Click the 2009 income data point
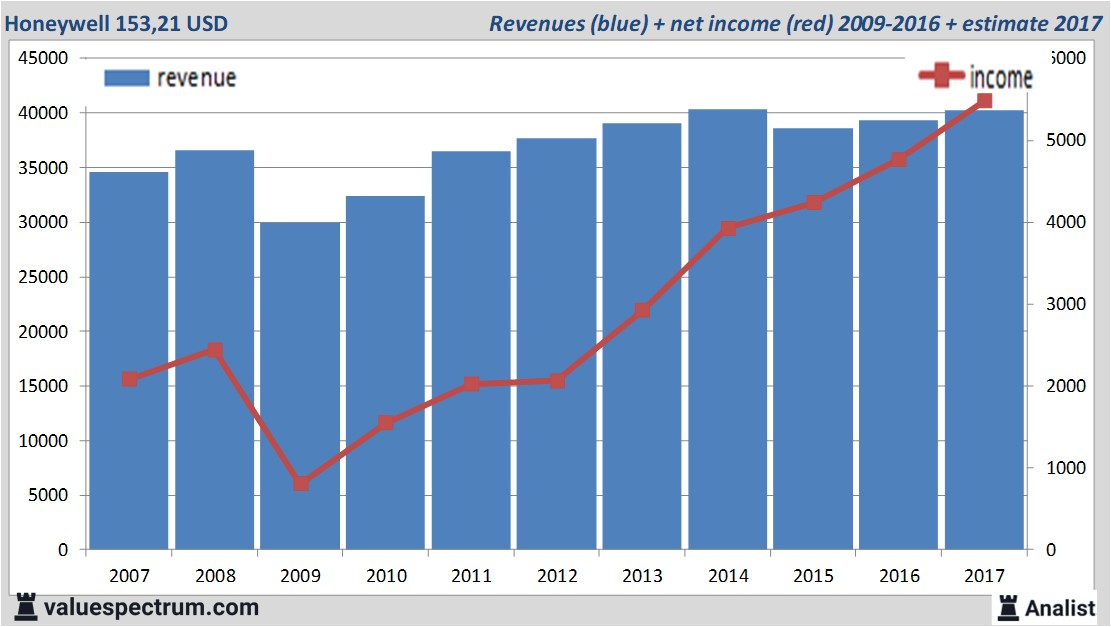Image resolution: width=1111 pixels, height=627 pixels. [x=300, y=483]
